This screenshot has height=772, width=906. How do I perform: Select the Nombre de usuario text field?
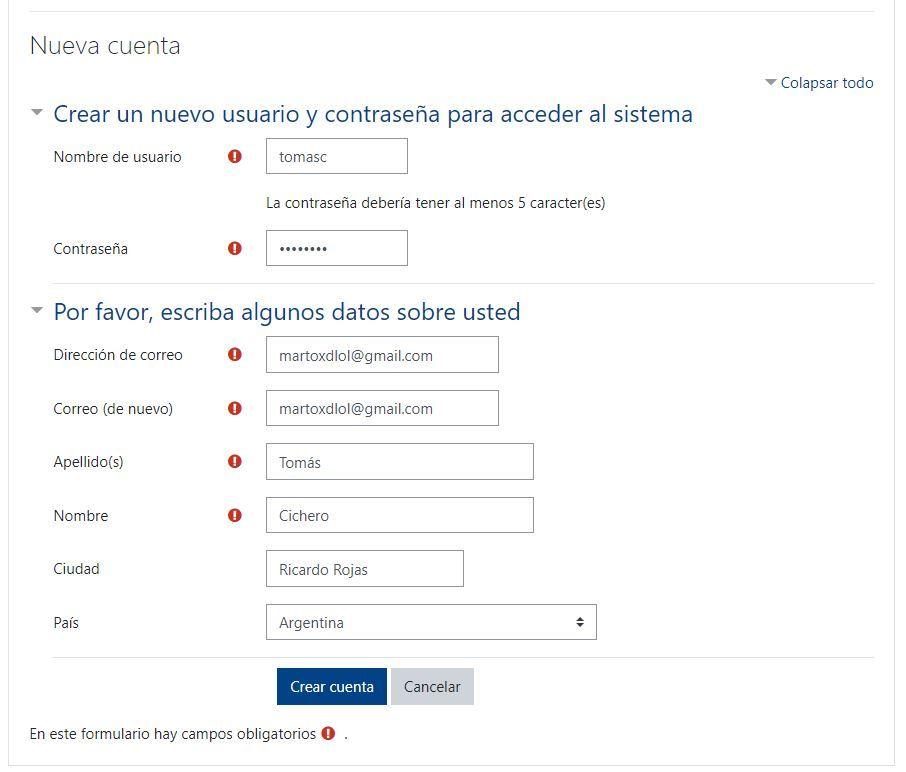(x=336, y=156)
